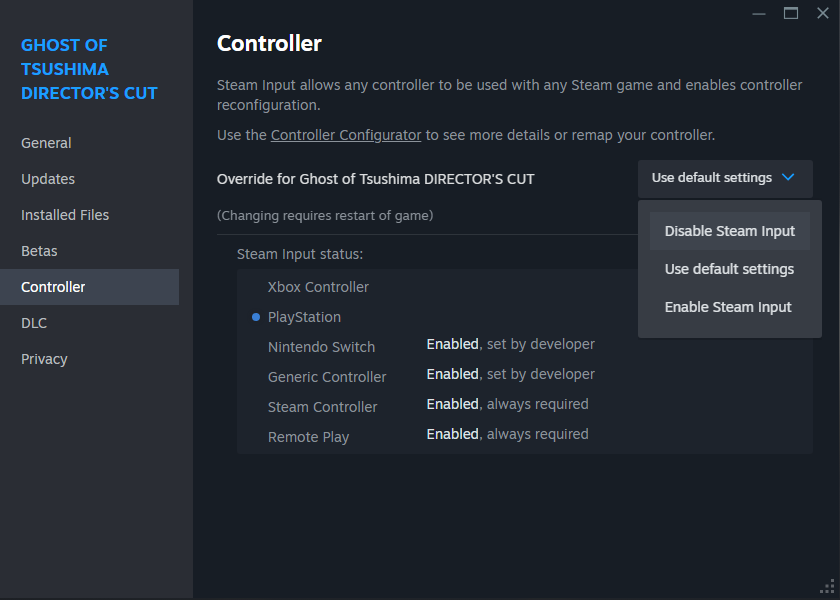The height and width of the screenshot is (600, 840).
Task: Open Installed Files section
Action: [x=65, y=215]
